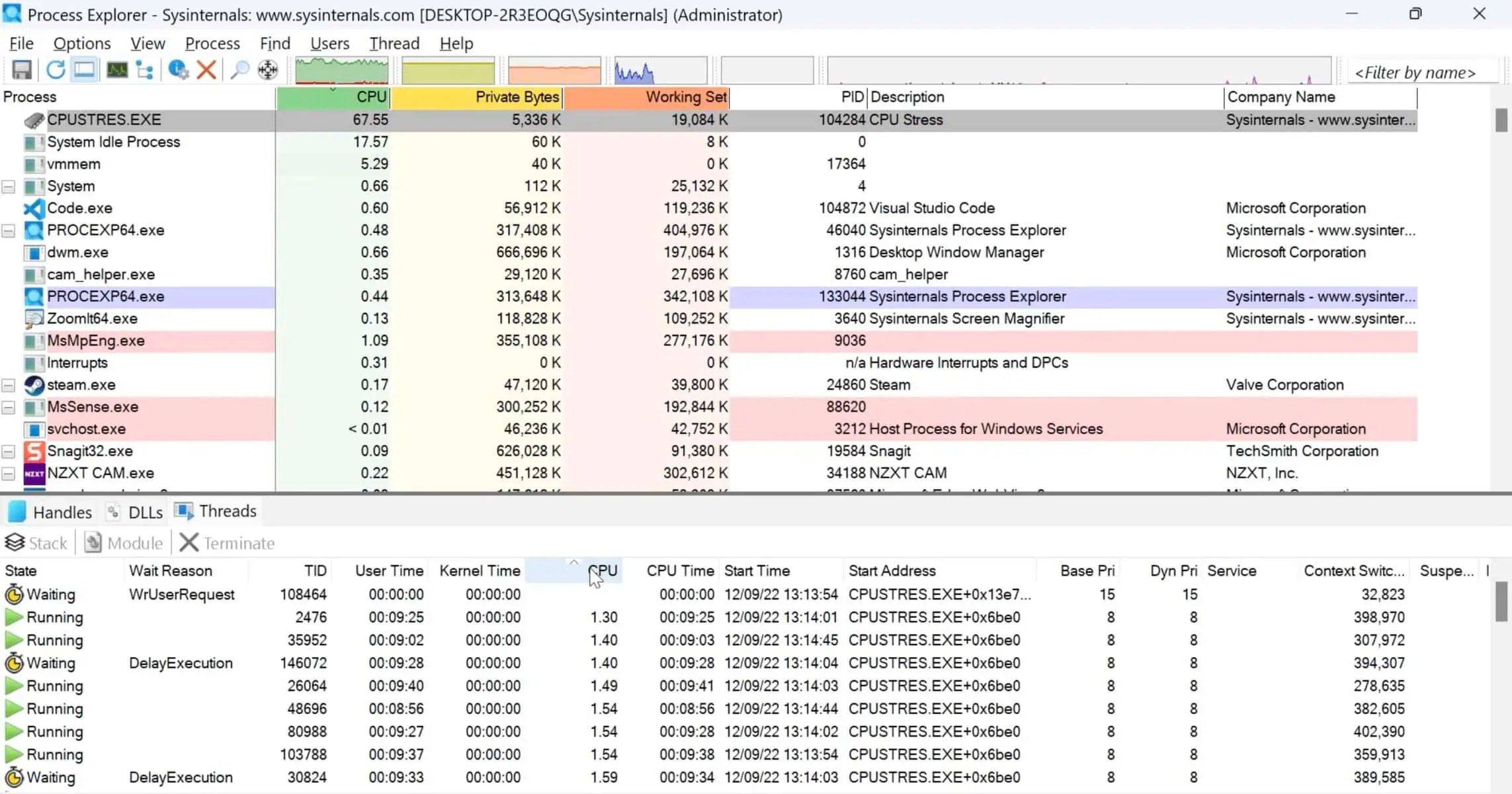Open the Options menu
This screenshot has width=1512, height=794.
[82, 44]
